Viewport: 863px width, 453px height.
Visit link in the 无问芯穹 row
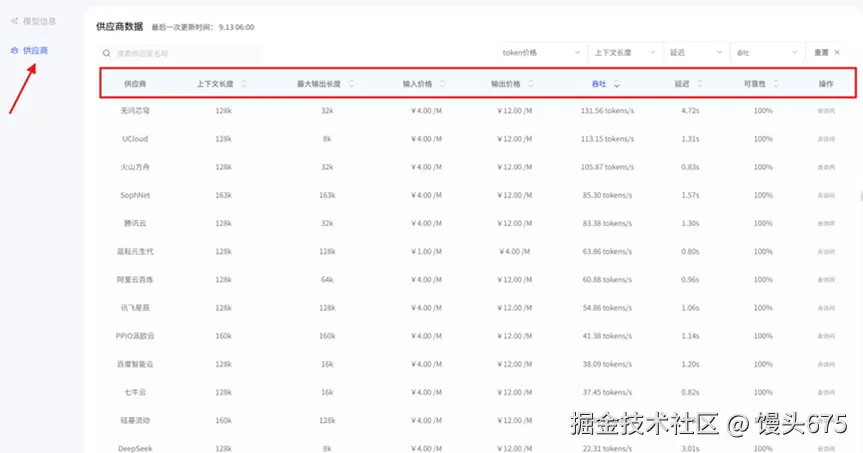[826, 111]
